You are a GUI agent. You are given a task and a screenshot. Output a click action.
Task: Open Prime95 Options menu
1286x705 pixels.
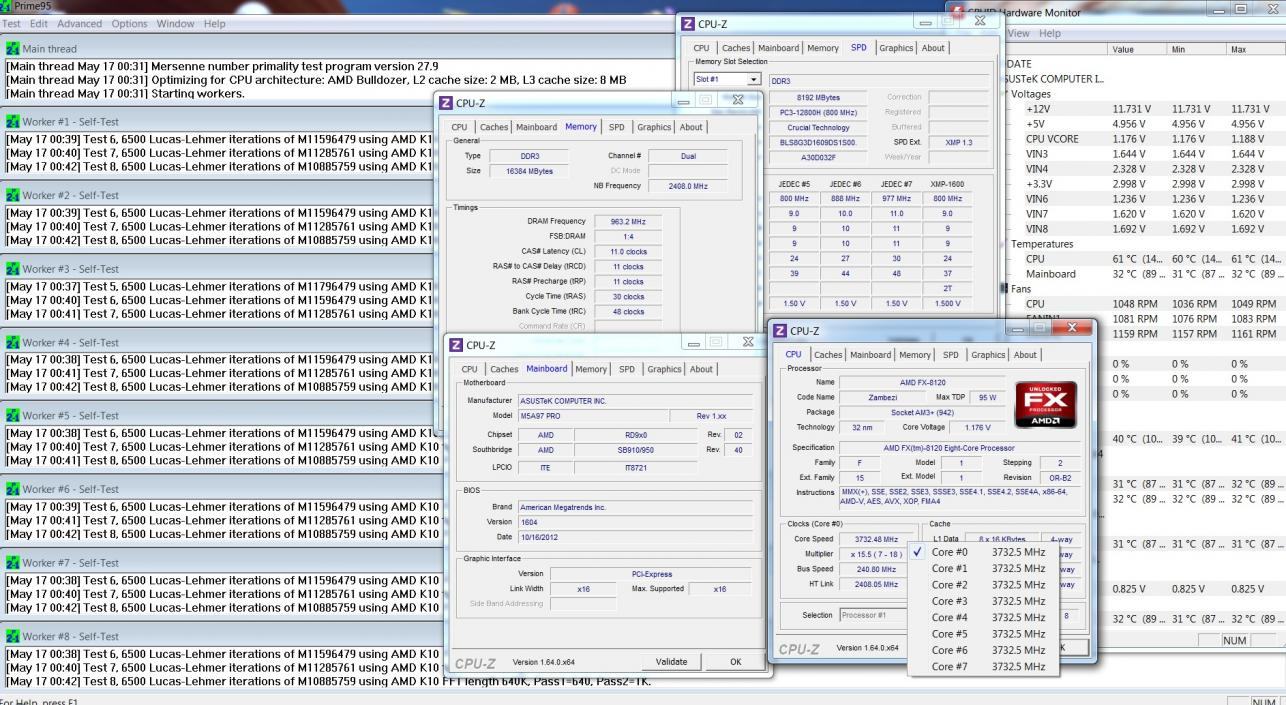130,23
